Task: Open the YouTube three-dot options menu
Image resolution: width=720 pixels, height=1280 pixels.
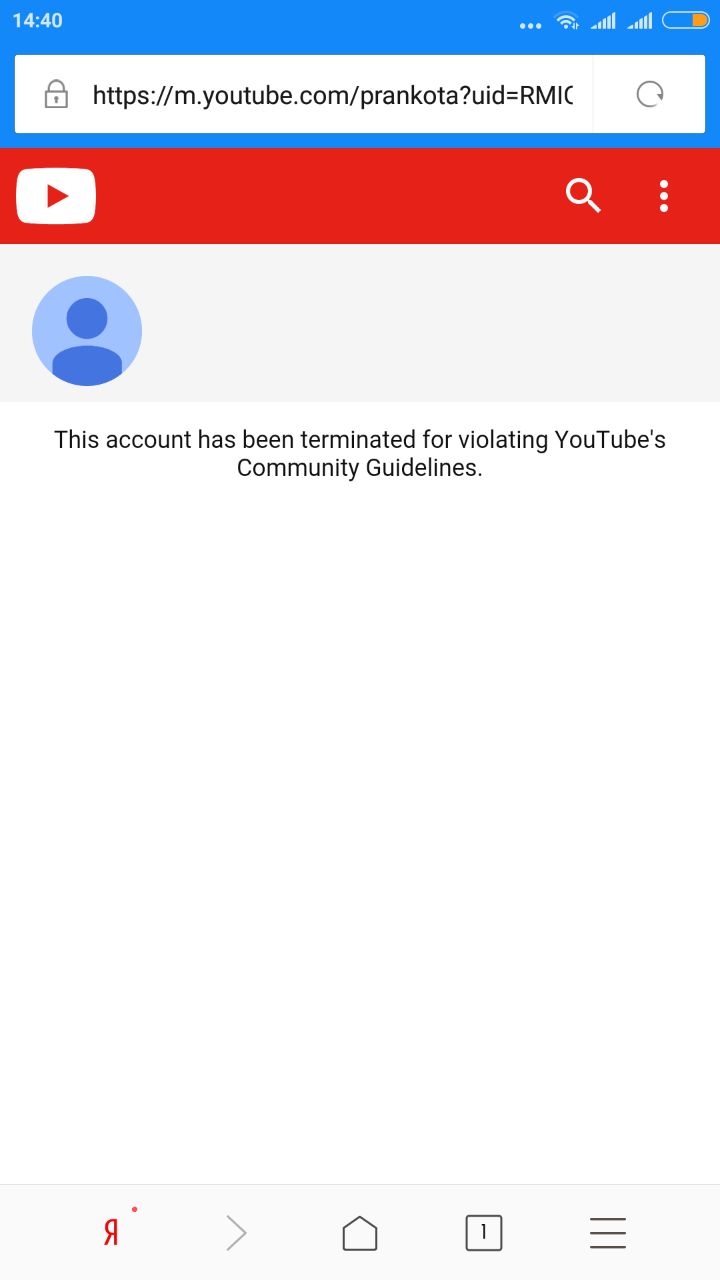Action: click(x=664, y=196)
